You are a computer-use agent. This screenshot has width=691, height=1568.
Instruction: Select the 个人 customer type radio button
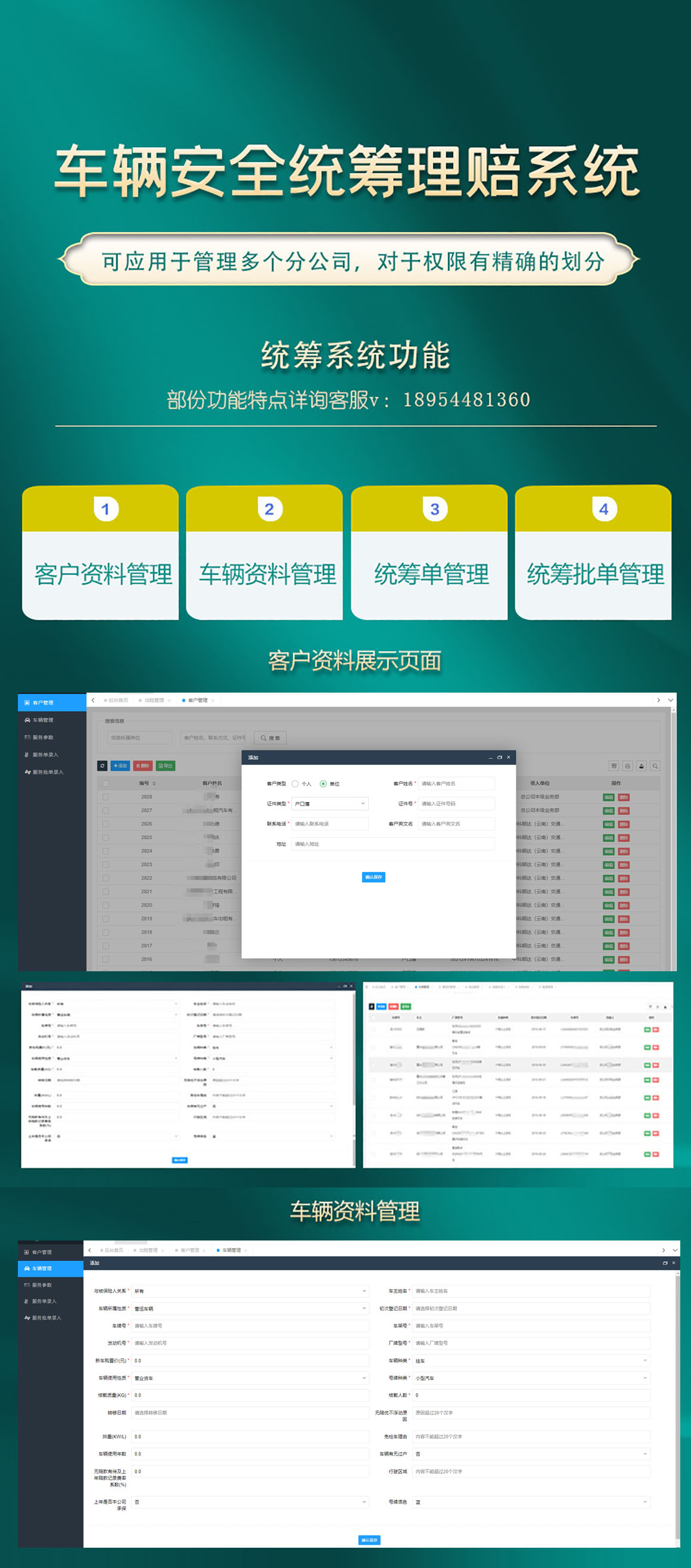pyautogui.click(x=295, y=784)
